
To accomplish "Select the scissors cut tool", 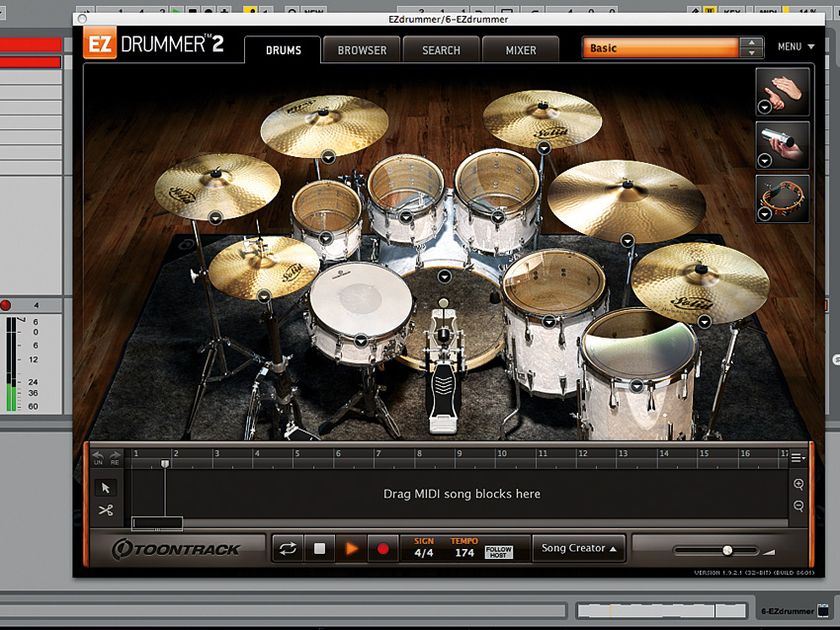I will [x=104, y=511].
